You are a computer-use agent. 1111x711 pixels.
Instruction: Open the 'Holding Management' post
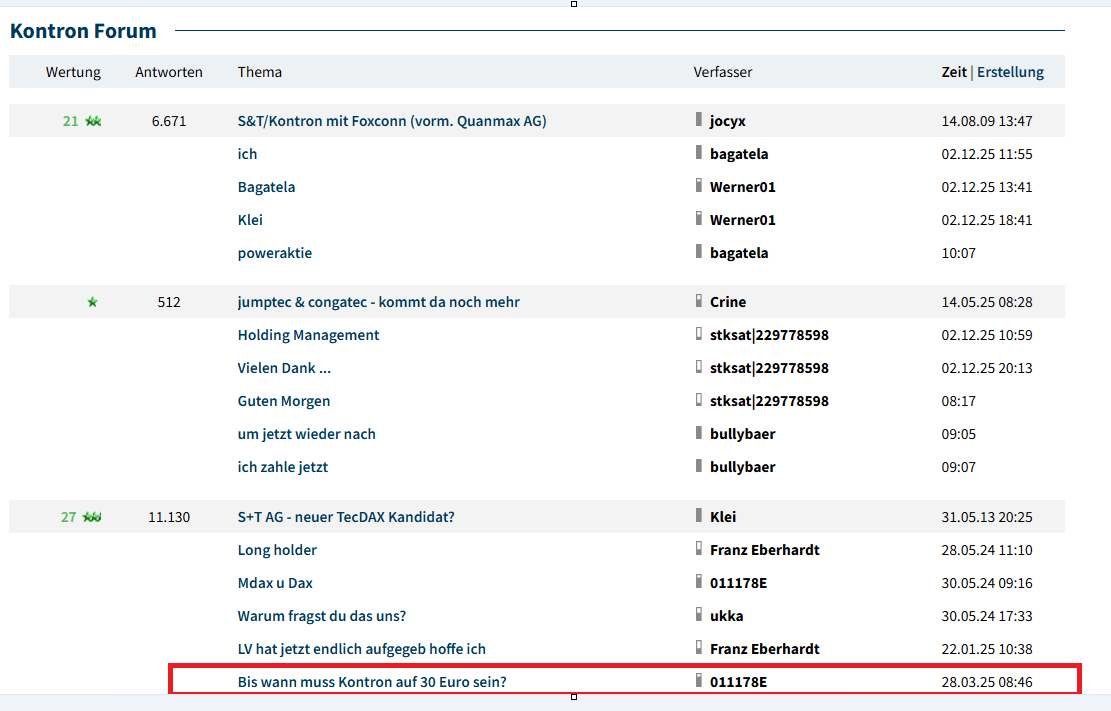308,335
